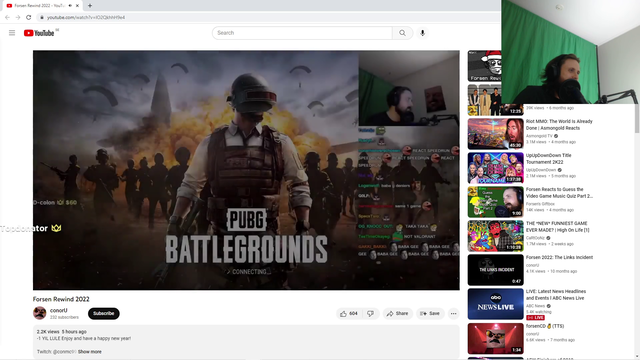Share the video with the Share button
The height and width of the screenshot is (360, 640).
tap(398, 313)
